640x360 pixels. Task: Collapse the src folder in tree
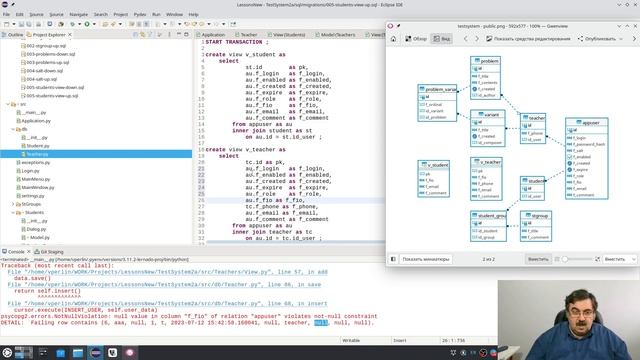[7, 104]
